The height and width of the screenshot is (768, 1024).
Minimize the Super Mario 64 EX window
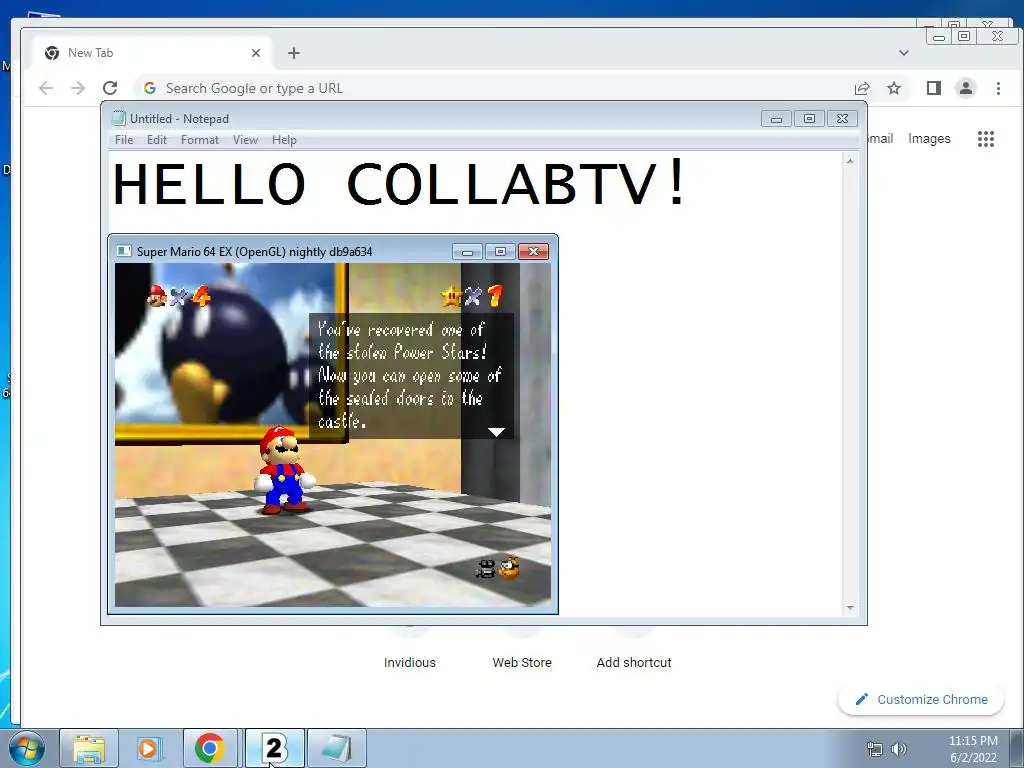point(467,251)
